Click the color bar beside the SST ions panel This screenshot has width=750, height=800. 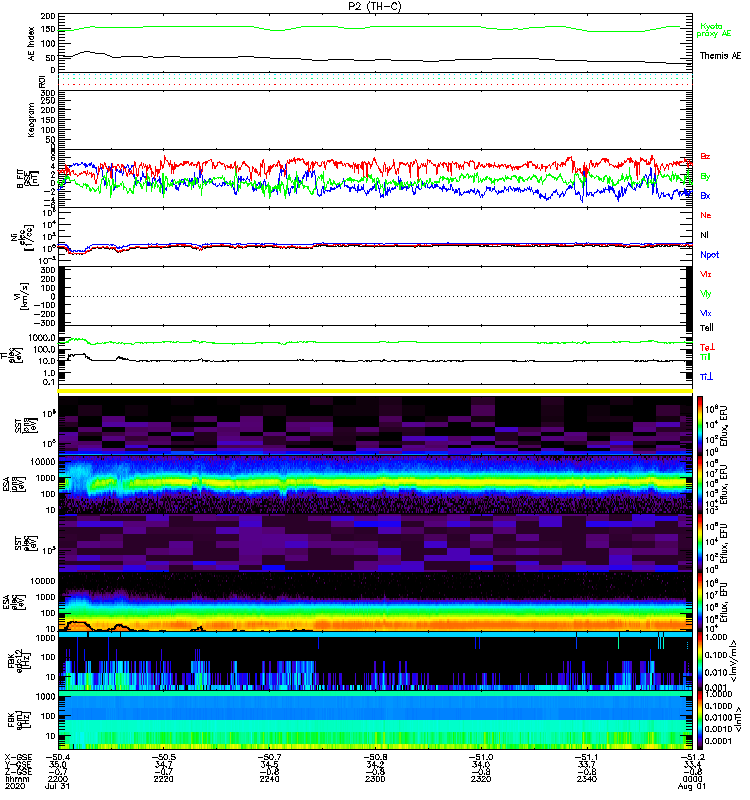[x=700, y=425]
